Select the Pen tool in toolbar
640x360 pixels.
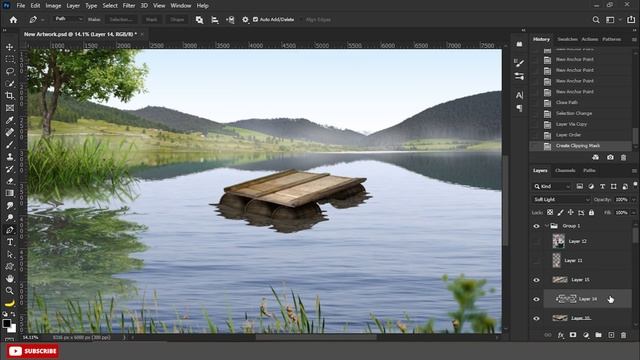9,230
